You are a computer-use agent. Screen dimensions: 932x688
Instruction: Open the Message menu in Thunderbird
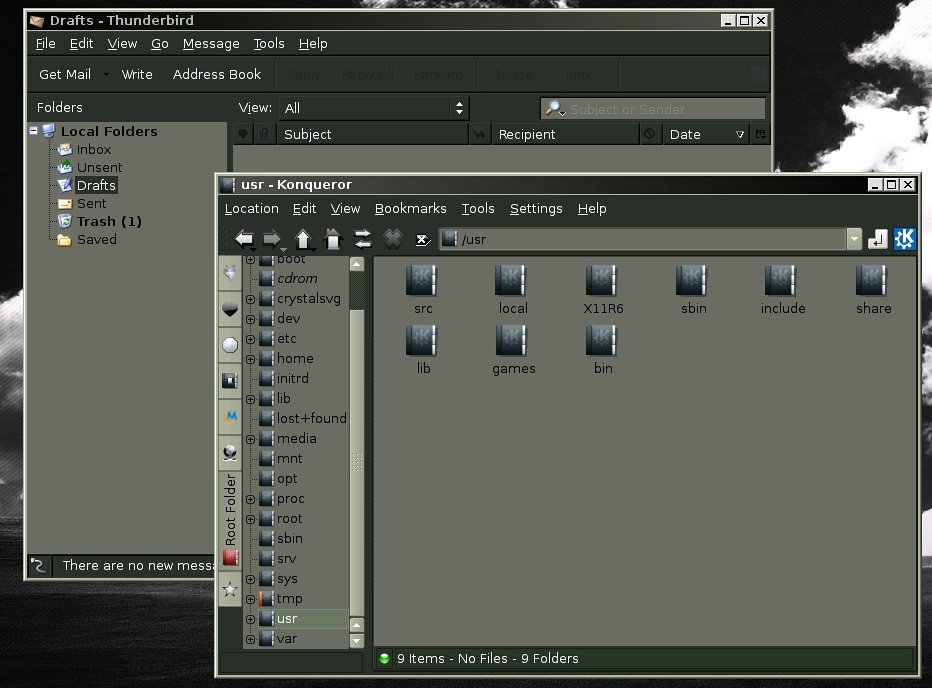coord(211,44)
